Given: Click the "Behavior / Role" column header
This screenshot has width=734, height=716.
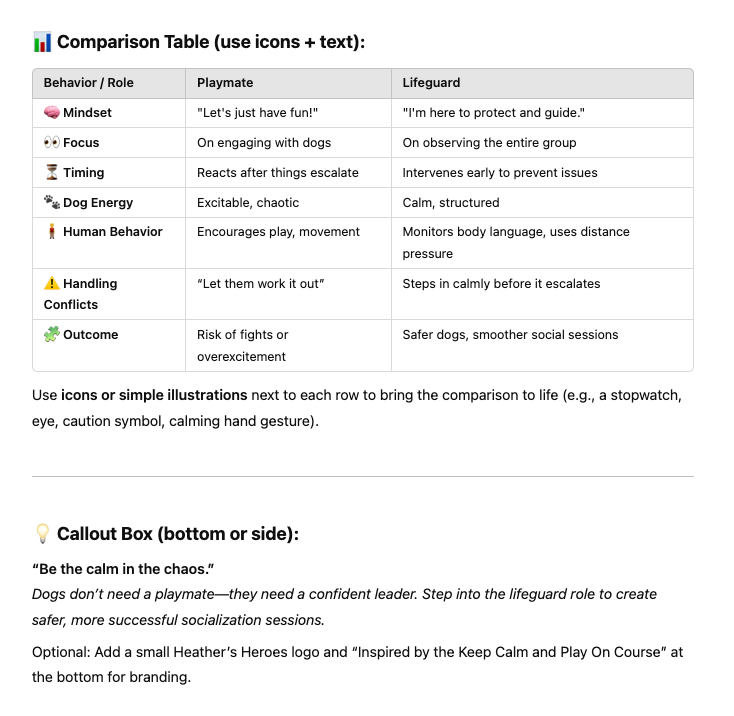Looking at the screenshot, I should (x=88, y=84).
